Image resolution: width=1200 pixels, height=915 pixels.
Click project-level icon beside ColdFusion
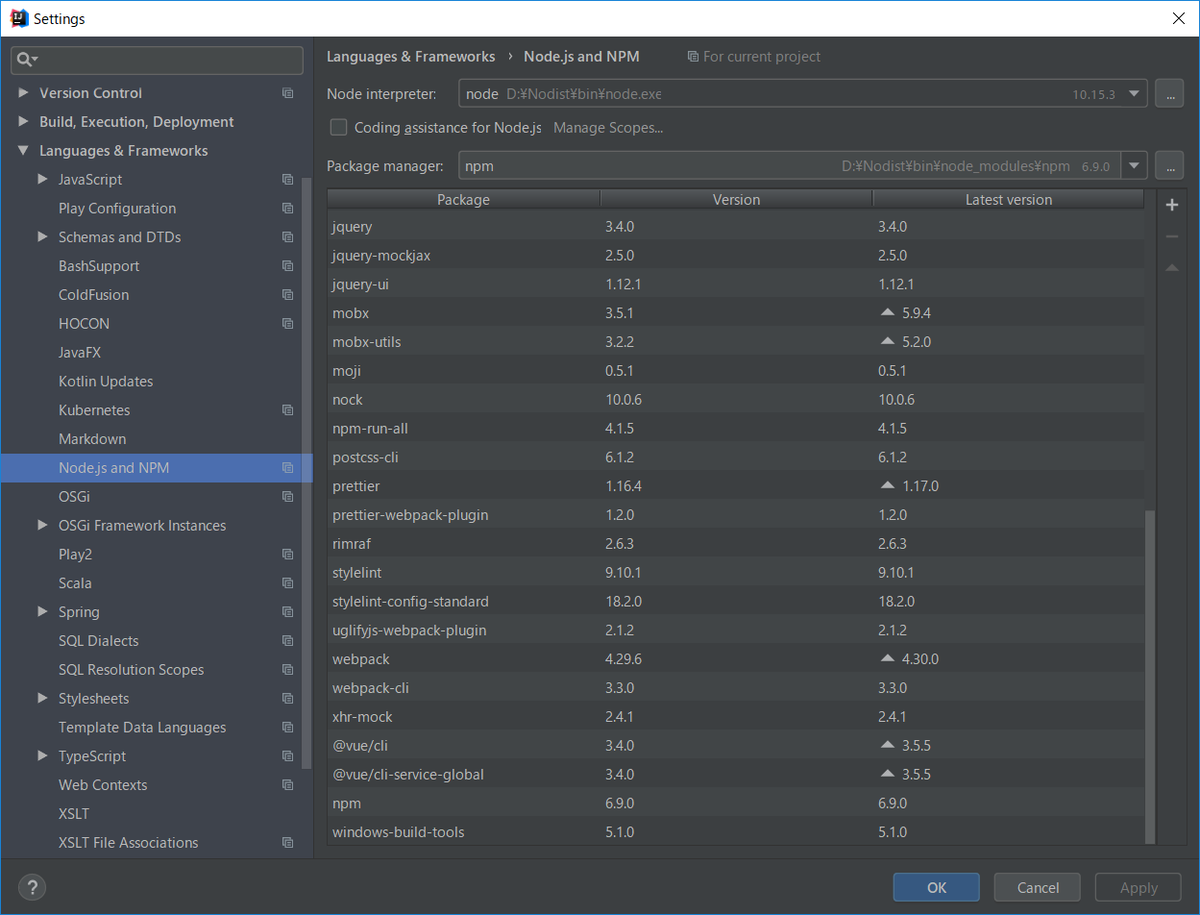288,295
